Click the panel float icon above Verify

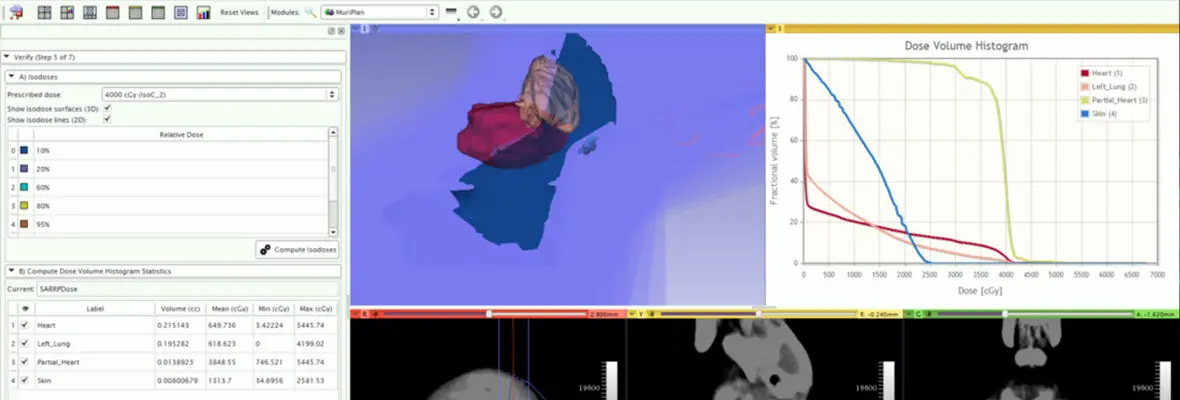pos(332,31)
